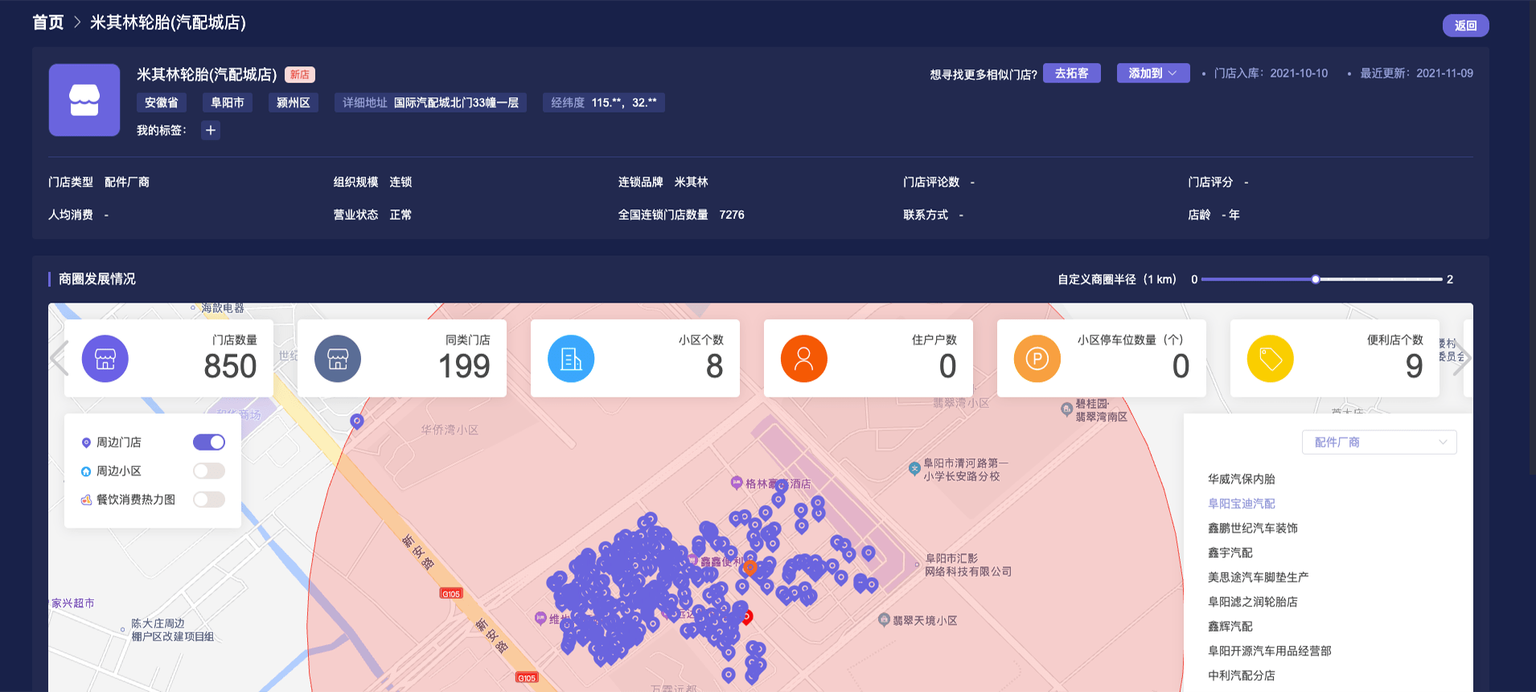Screen dimensions: 1536x692
Task: Select 华威汽保内胎 in store list
Action: (1241, 479)
